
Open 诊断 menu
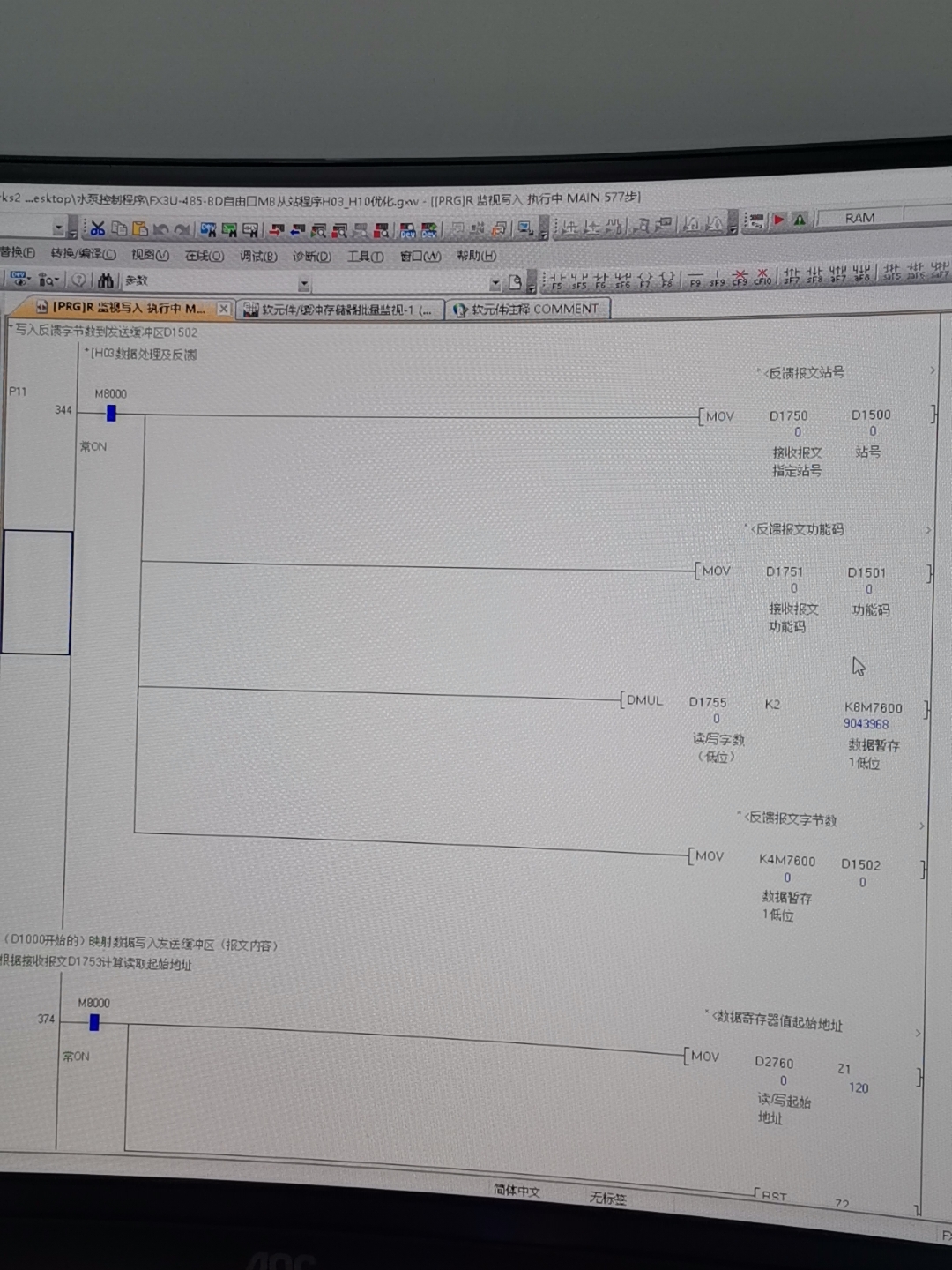click(312, 257)
